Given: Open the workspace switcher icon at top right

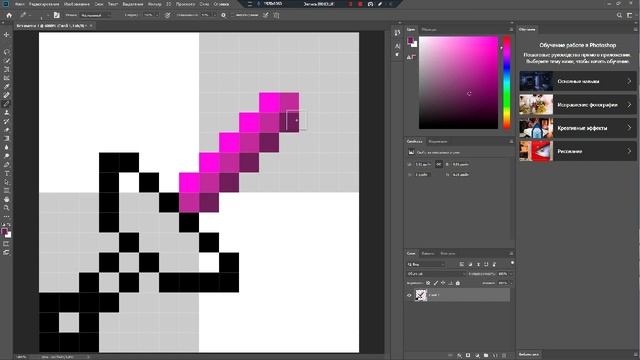Looking at the screenshot, I should [x=629, y=15].
